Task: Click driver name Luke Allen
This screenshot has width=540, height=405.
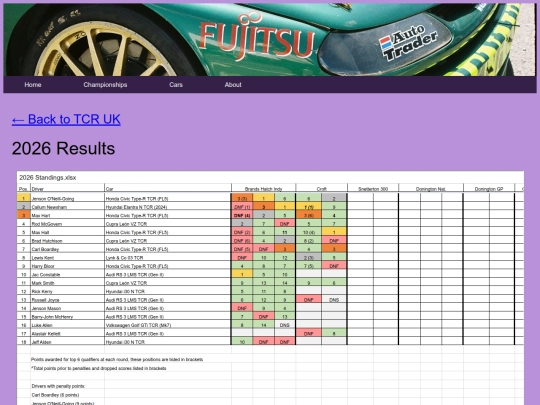Action: coord(42,325)
